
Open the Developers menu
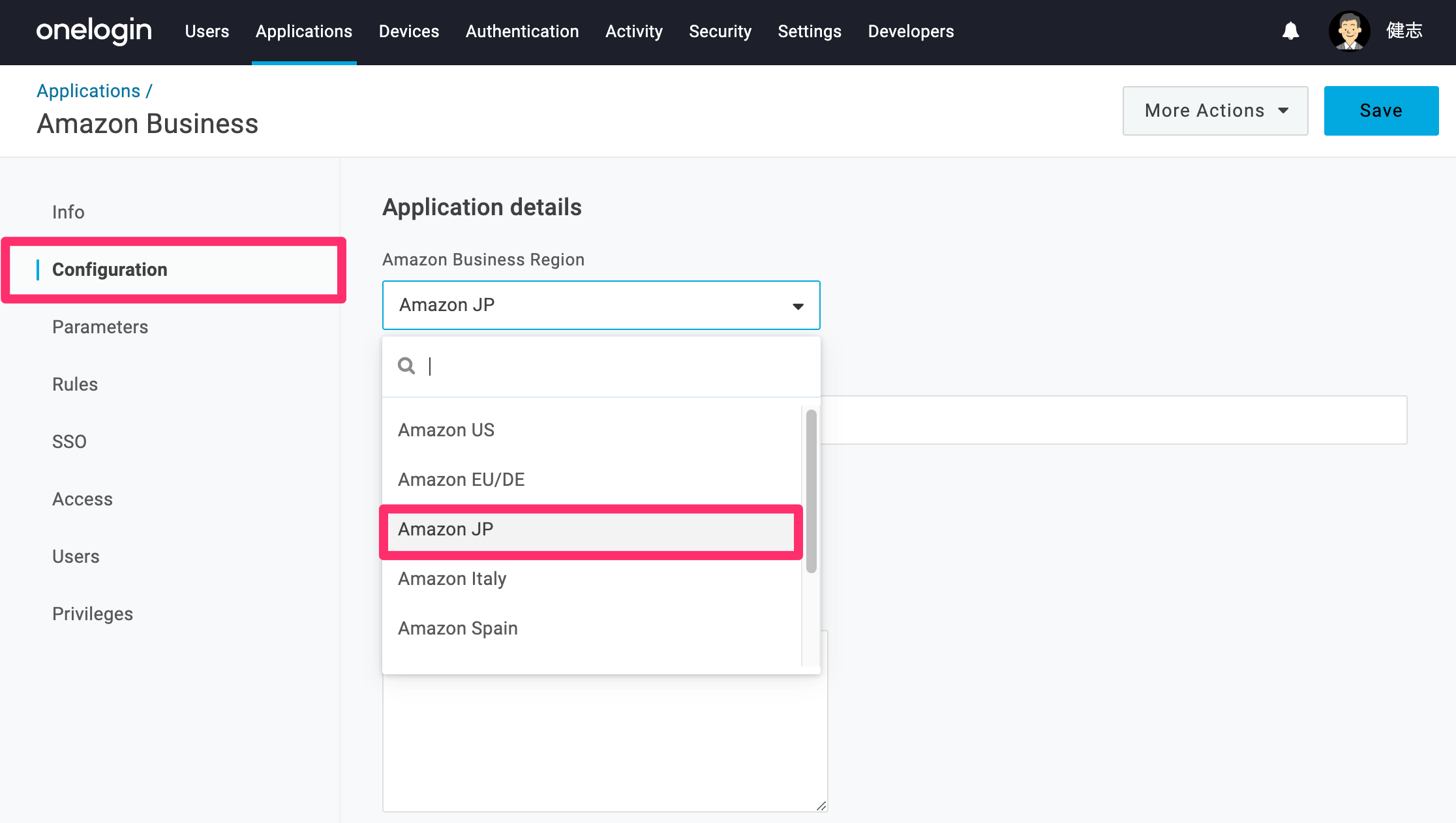(x=911, y=31)
